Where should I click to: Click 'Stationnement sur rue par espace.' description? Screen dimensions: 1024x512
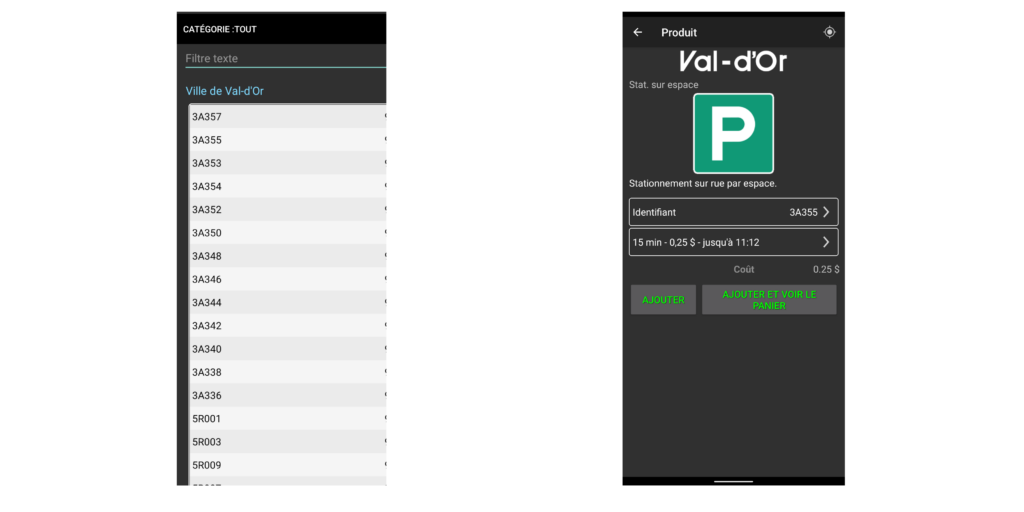703,184
